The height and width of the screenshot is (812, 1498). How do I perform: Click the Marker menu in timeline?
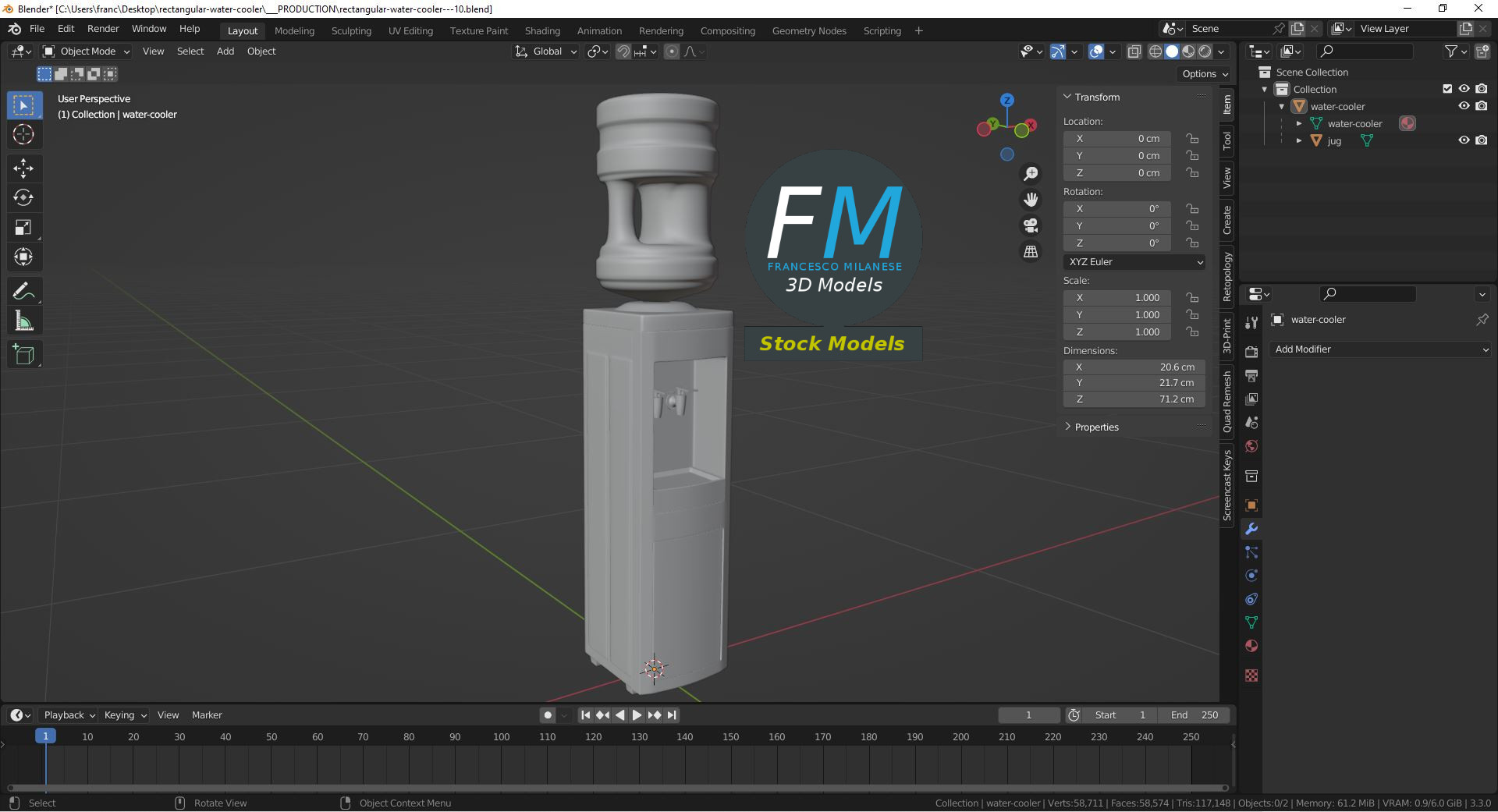207,715
